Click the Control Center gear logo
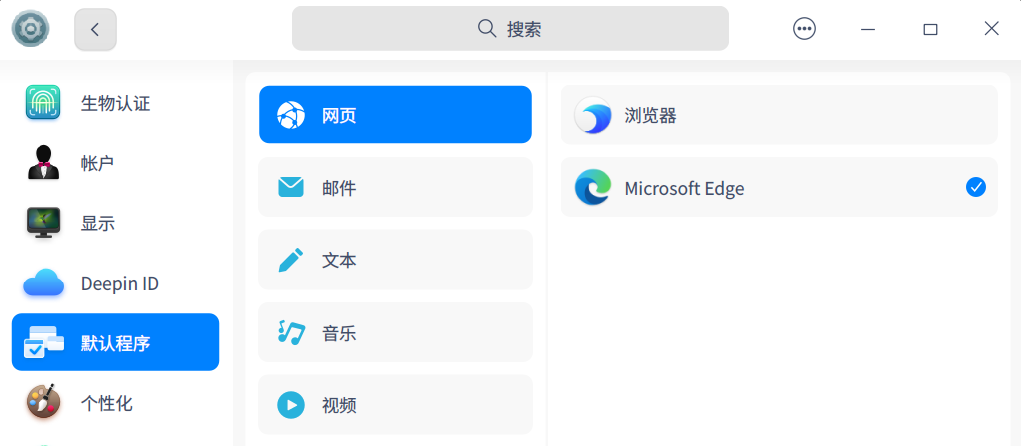 (30, 29)
